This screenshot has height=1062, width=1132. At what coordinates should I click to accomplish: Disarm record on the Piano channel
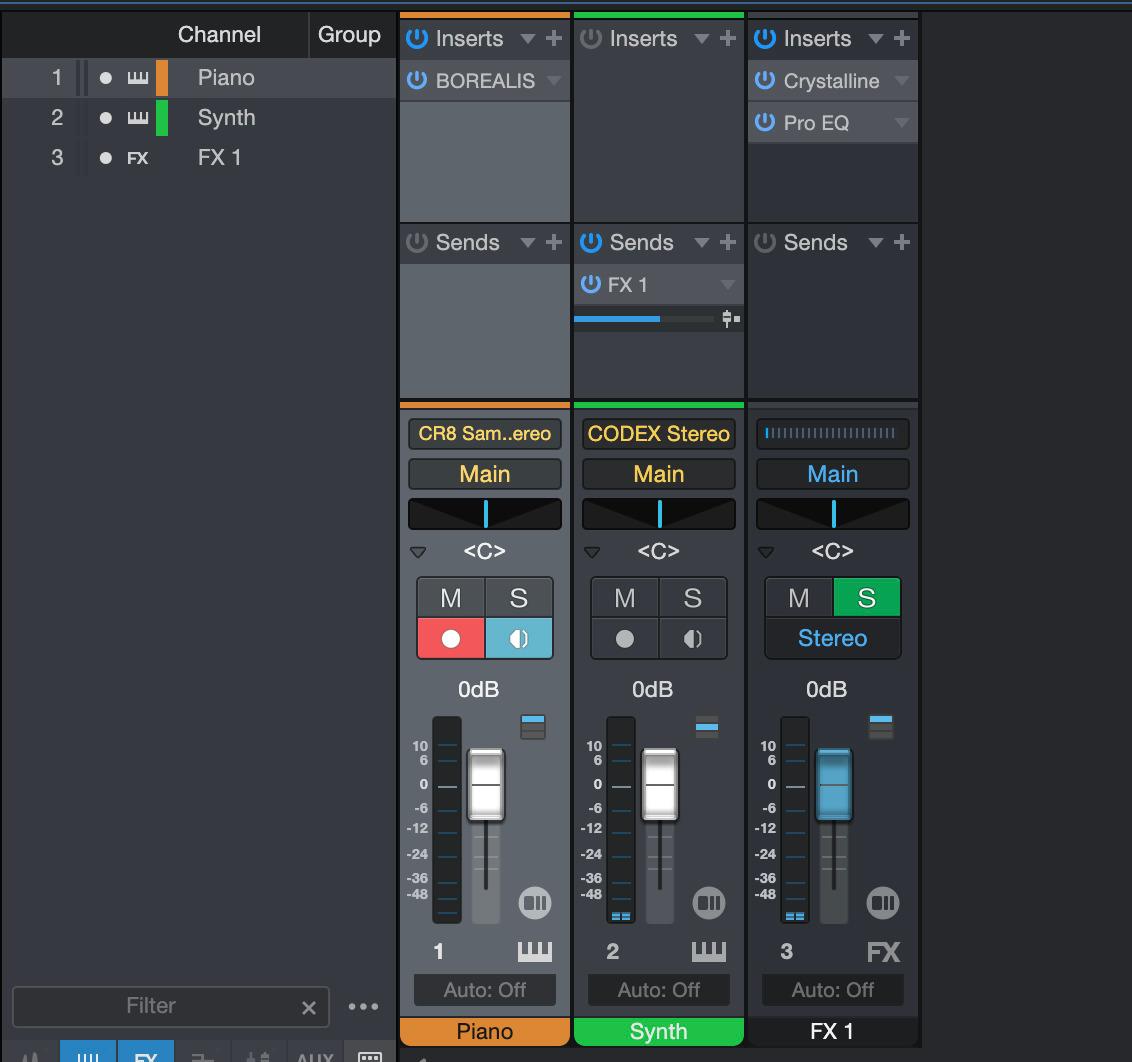pos(450,638)
